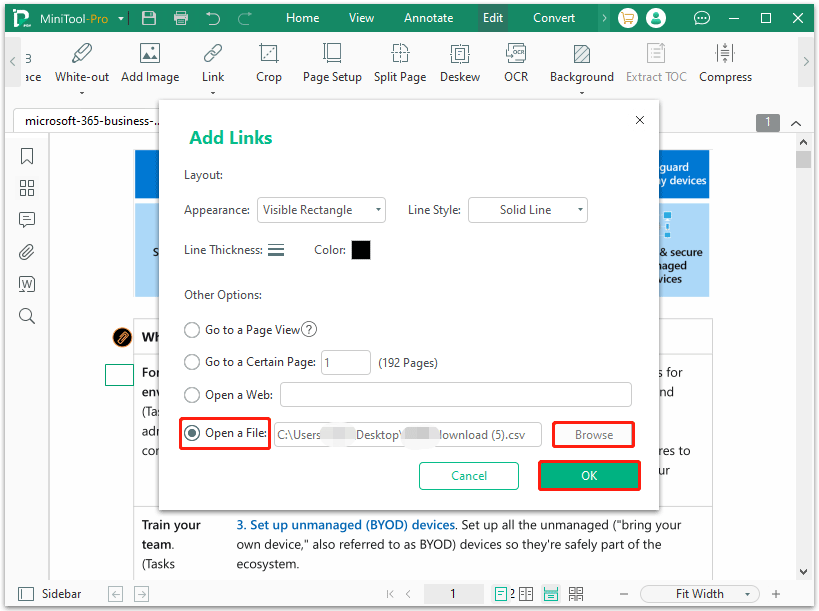Select the Go to a Certain Page option
This screenshot has width=819, height=611.
[x=192, y=362]
